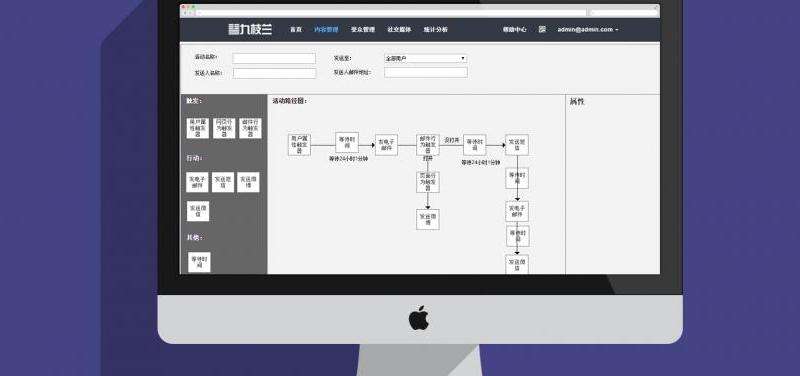Select 等待时间 node after the 没打开 branch
800x376 pixels.
pyautogui.click(x=474, y=145)
